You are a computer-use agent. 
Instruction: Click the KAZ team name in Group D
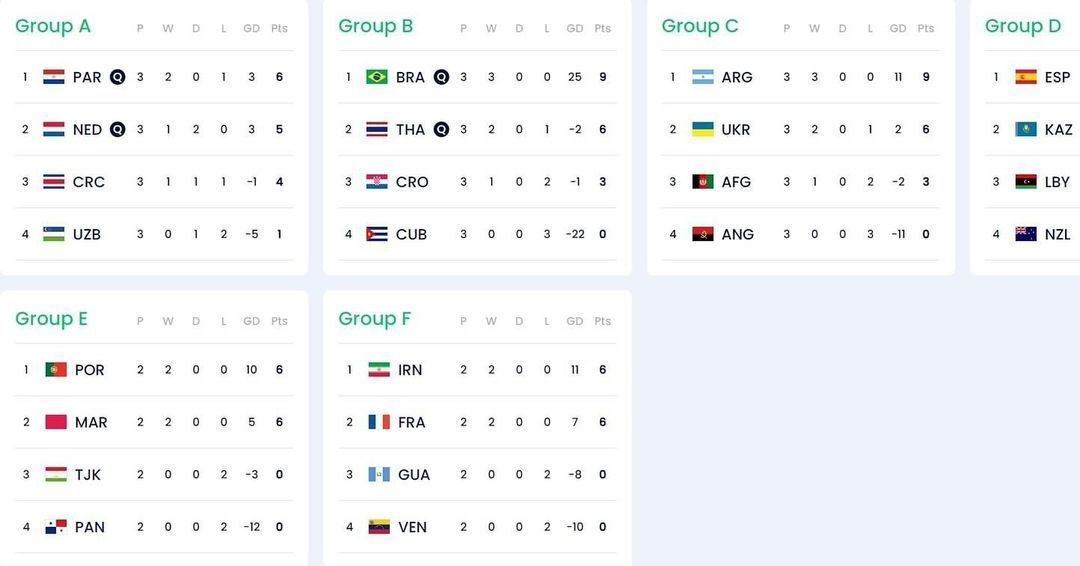point(1058,130)
